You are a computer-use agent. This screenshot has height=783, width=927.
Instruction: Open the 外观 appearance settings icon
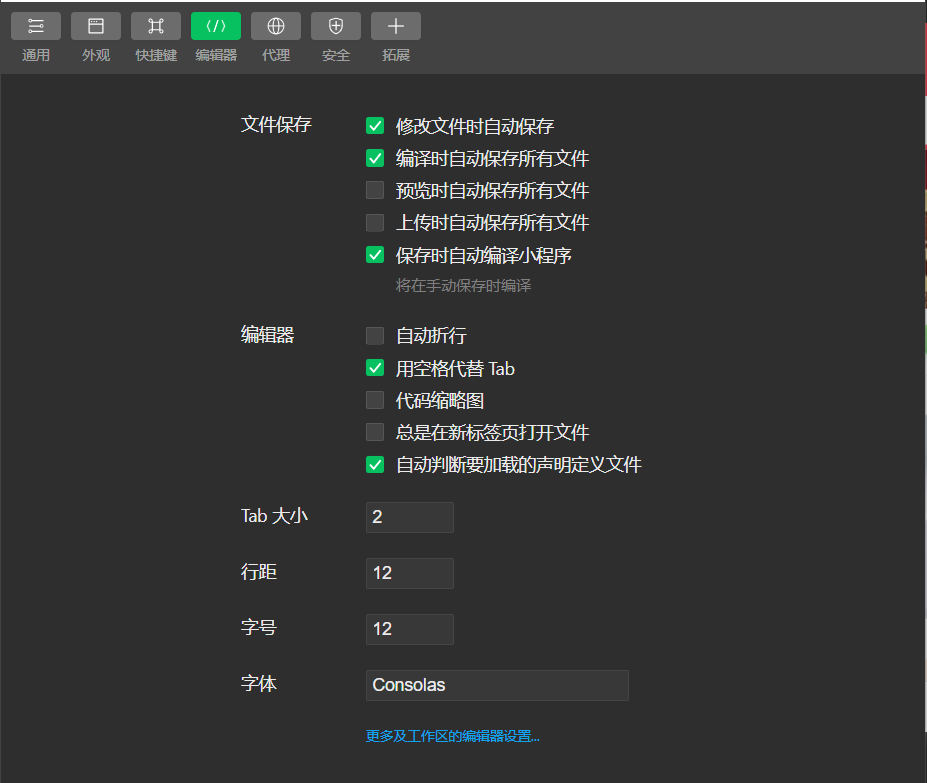tap(96, 26)
